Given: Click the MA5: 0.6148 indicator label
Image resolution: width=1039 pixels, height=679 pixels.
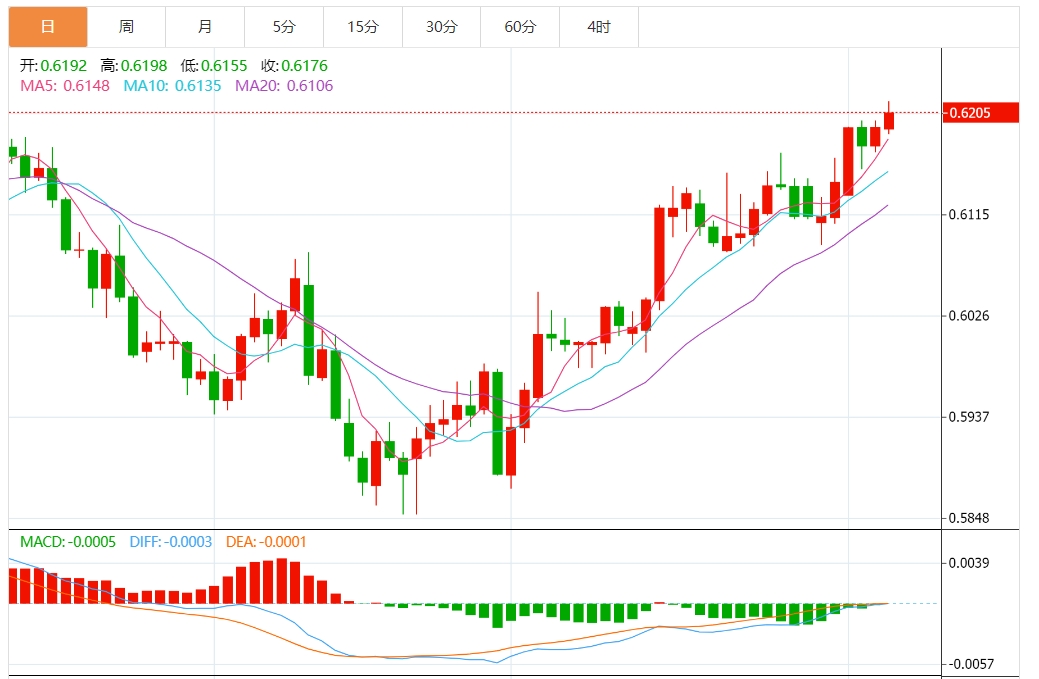Looking at the screenshot, I should (x=65, y=85).
